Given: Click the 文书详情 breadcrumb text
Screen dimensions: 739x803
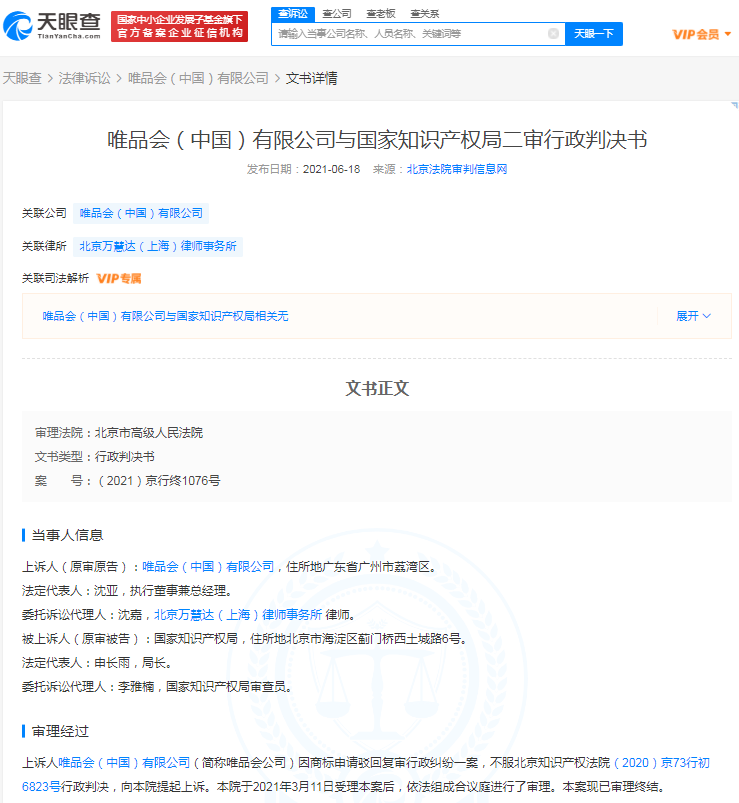Looking at the screenshot, I should coord(311,78).
